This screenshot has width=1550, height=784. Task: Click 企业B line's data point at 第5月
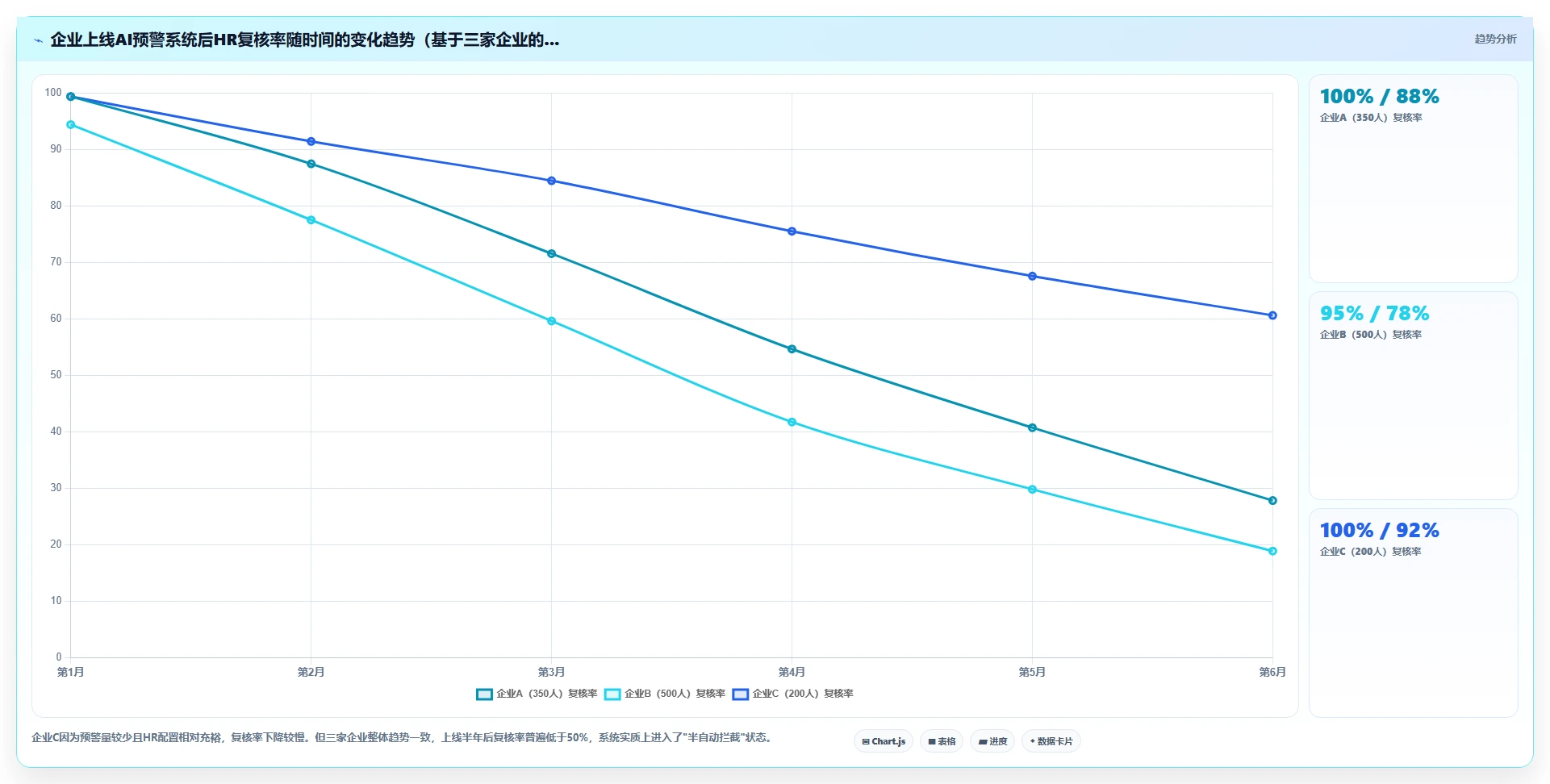pos(1033,490)
